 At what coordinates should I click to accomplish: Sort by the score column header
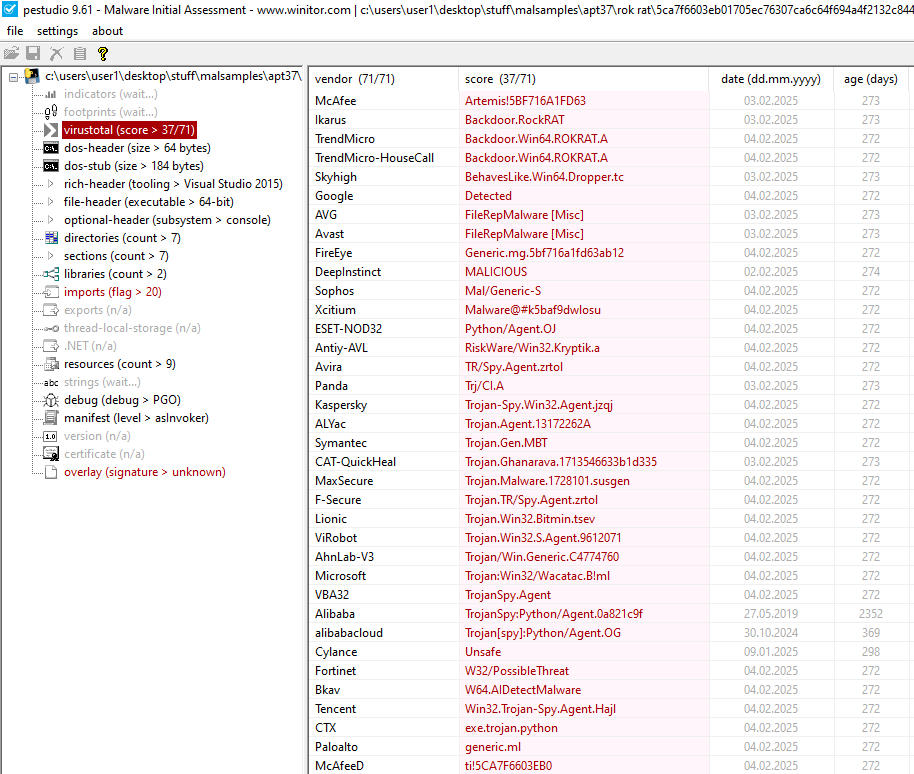coord(583,79)
